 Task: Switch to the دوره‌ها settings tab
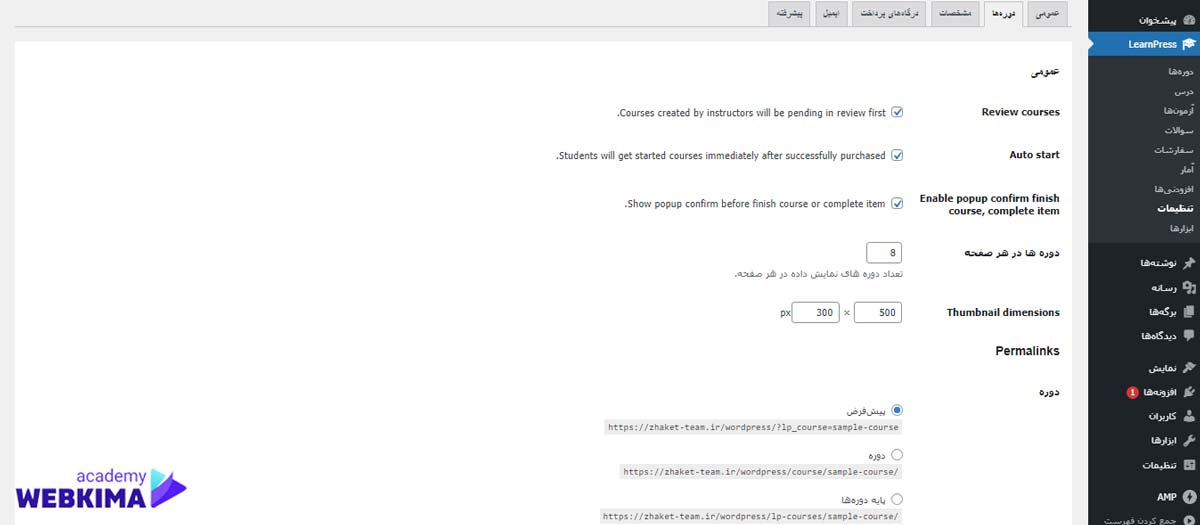click(1002, 14)
